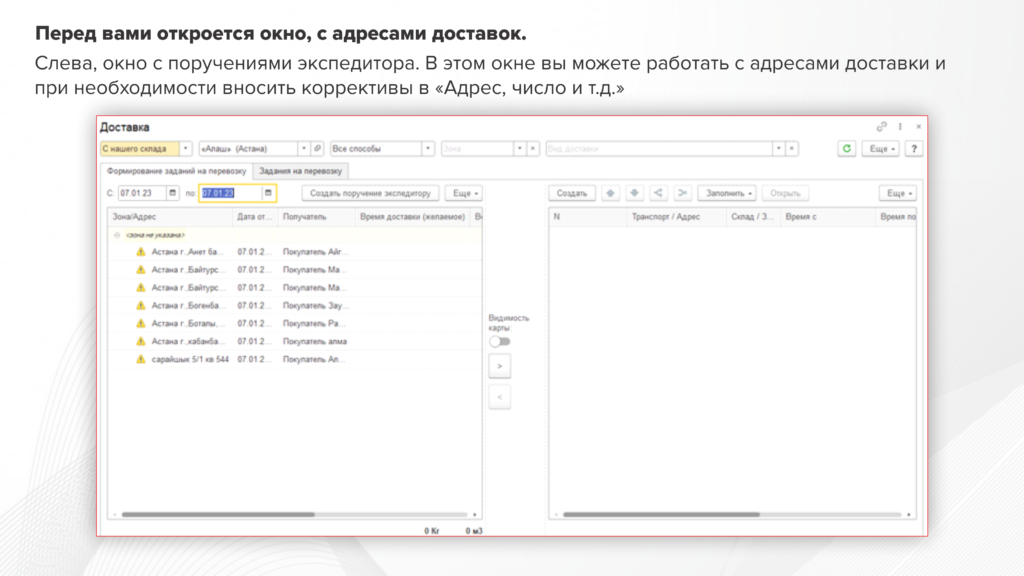Click the recipient "Покупатель Ал..."

(x=313, y=359)
